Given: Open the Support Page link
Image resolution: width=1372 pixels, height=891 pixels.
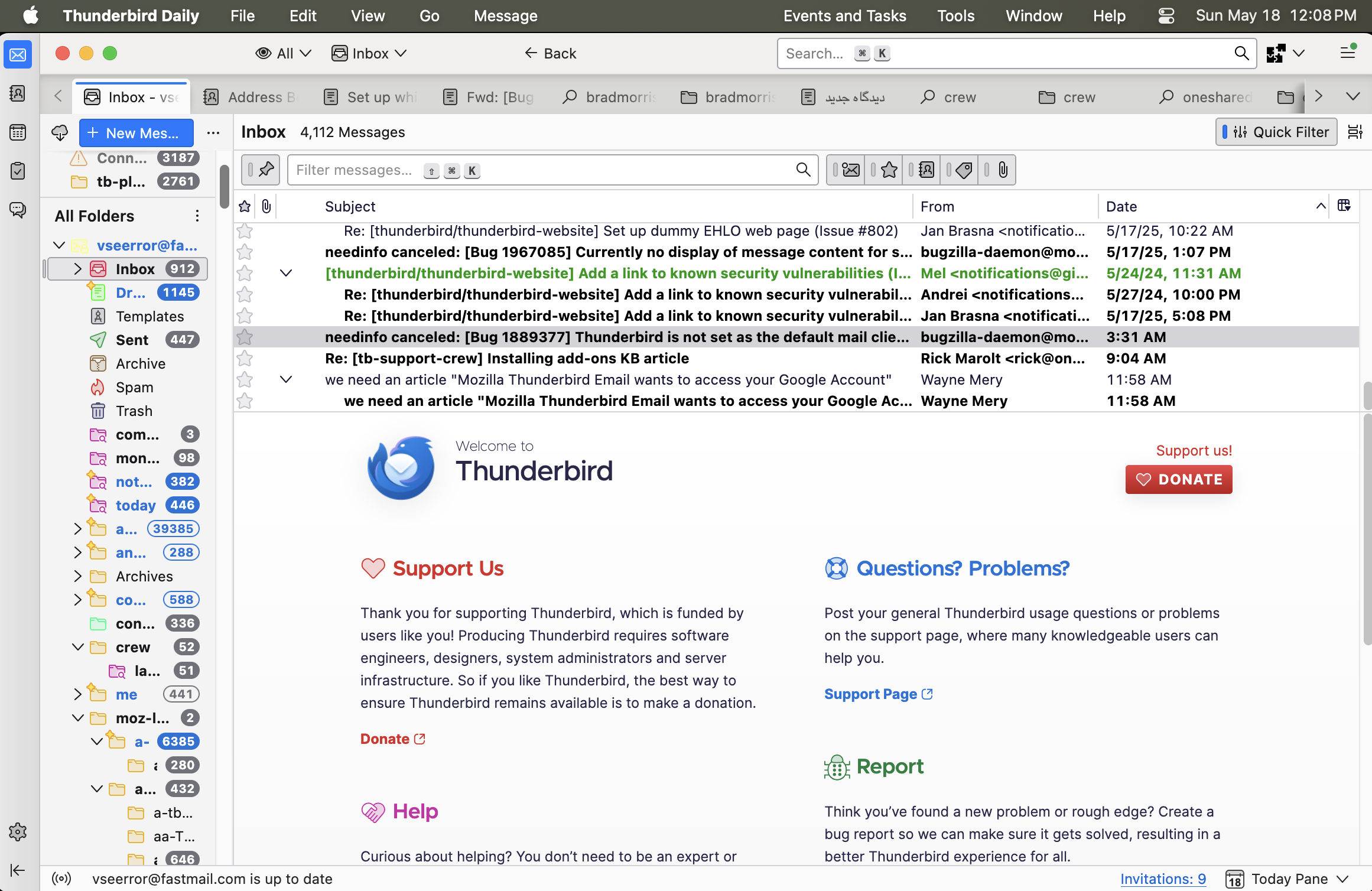Looking at the screenshot, I should click(x=878, y=694).
